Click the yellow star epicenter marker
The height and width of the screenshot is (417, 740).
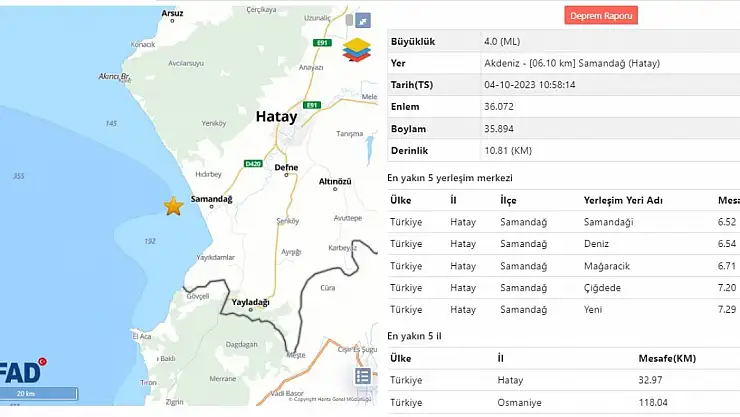pyautogui.click(x=173, y=206)
